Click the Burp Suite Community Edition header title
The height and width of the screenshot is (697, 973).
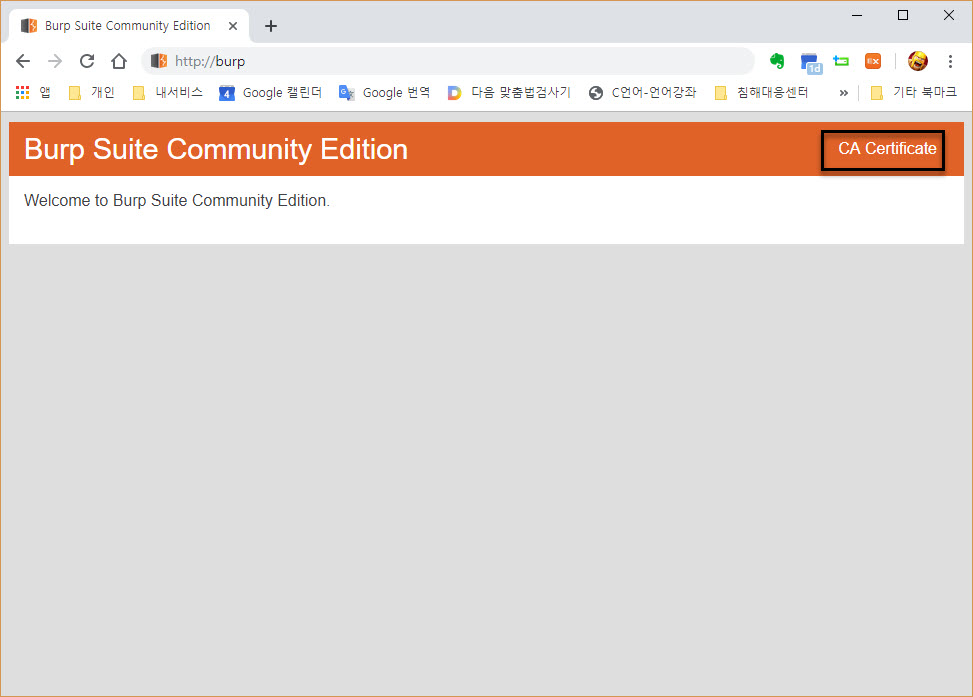pos(216,149)
